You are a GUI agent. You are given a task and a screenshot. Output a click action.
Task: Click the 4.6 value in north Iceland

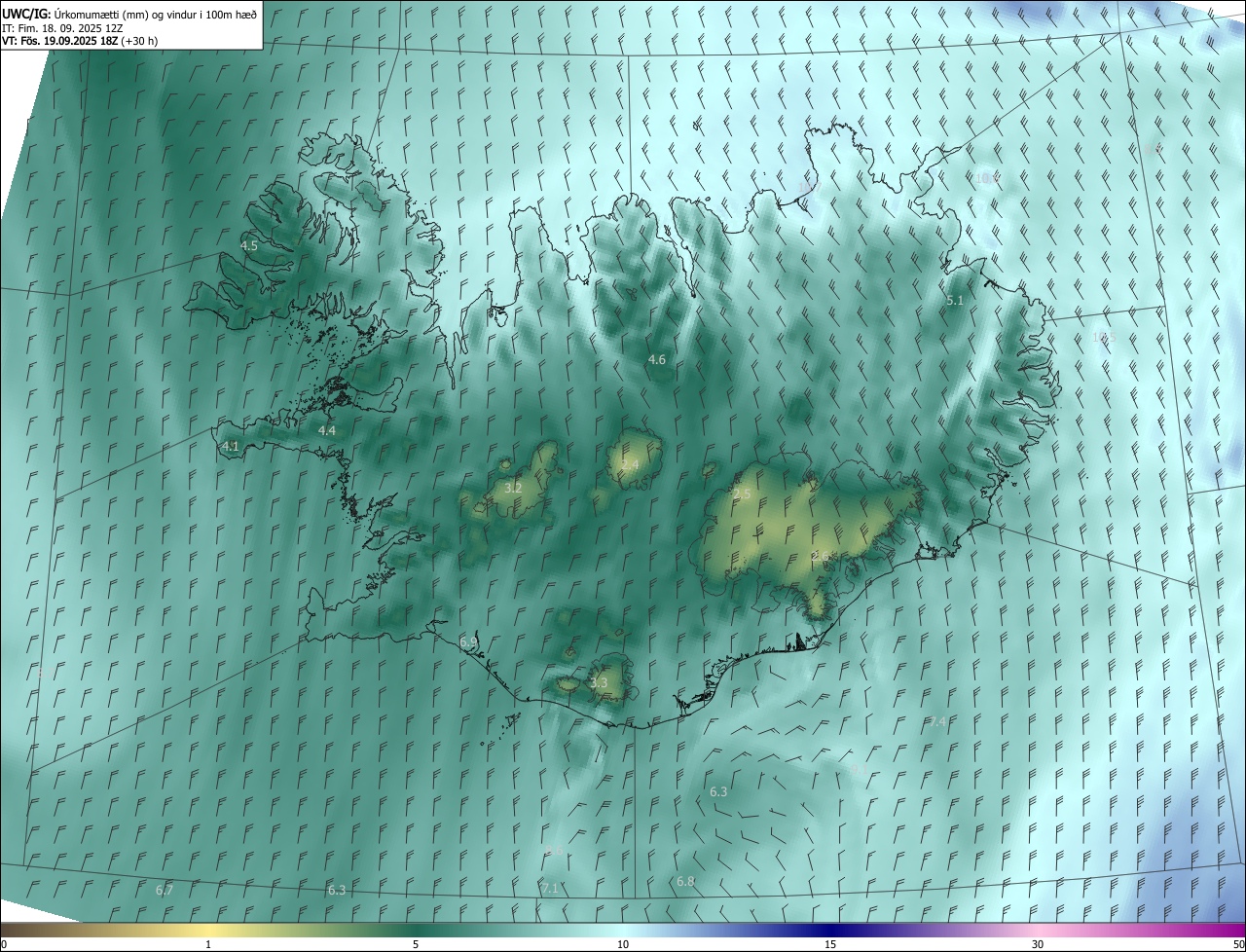(x=657, y=360)
